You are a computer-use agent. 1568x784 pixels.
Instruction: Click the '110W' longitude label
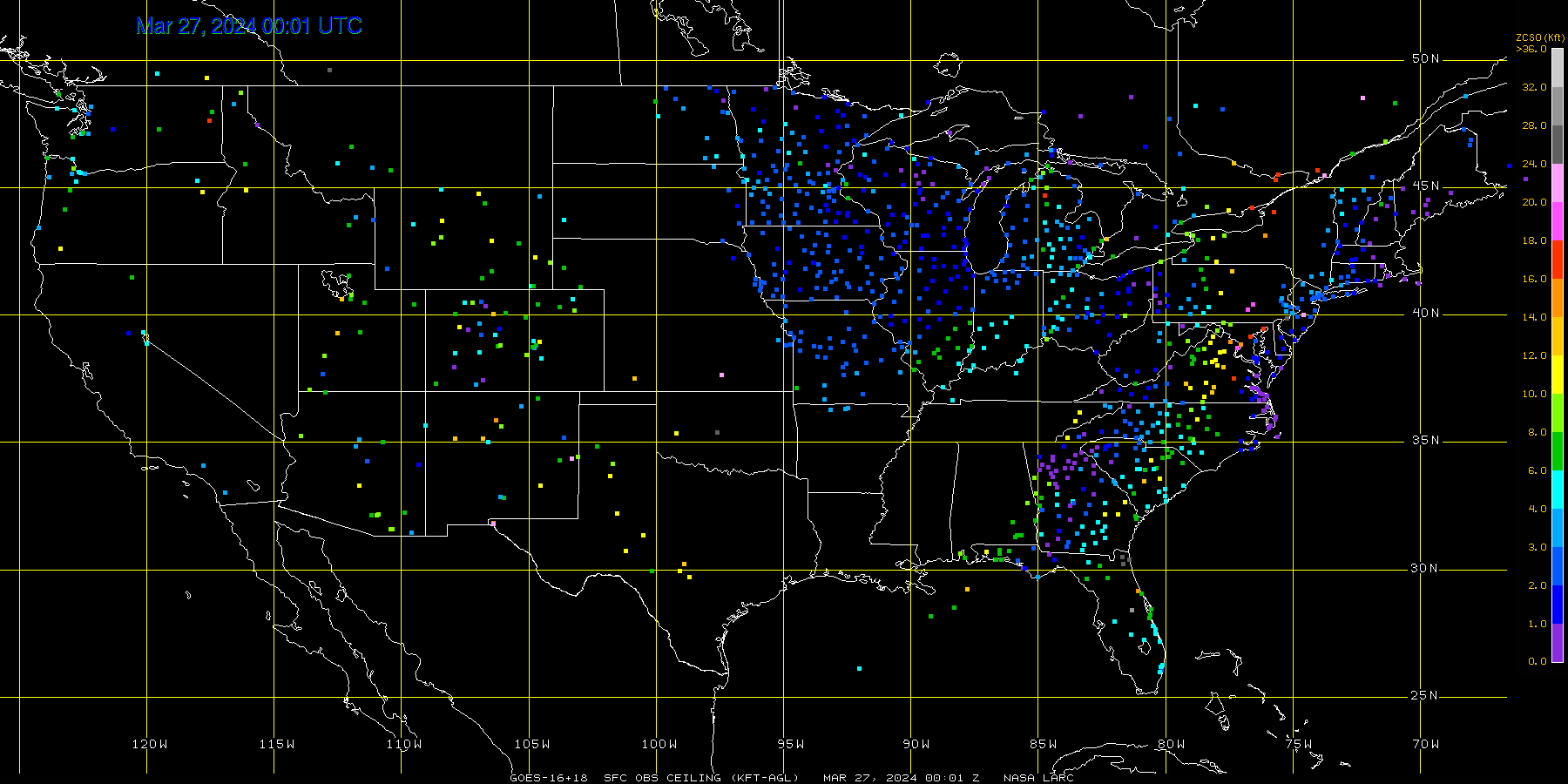coord(404,744)
